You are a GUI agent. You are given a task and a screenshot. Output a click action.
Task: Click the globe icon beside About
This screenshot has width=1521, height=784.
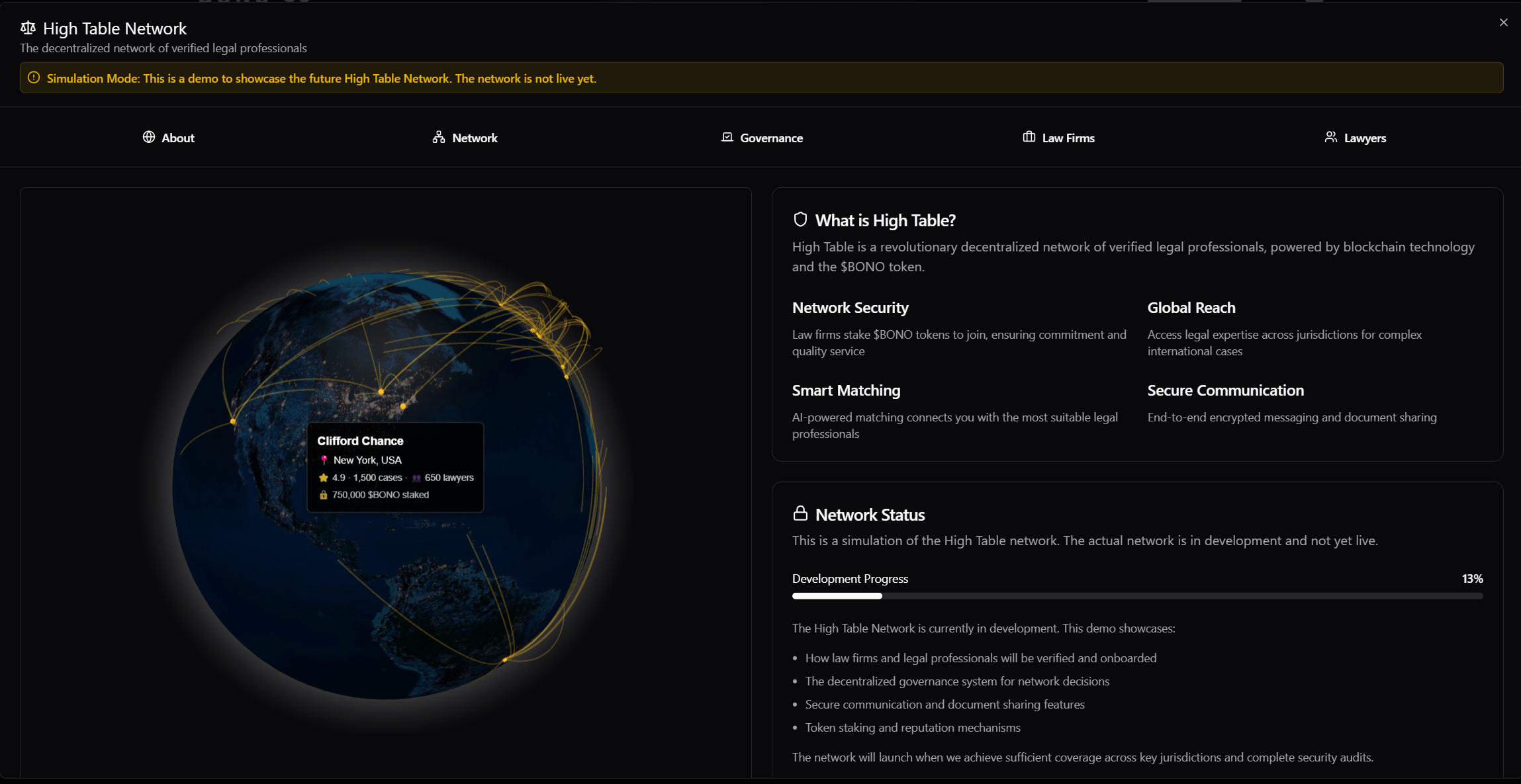[x=149, y=137]
